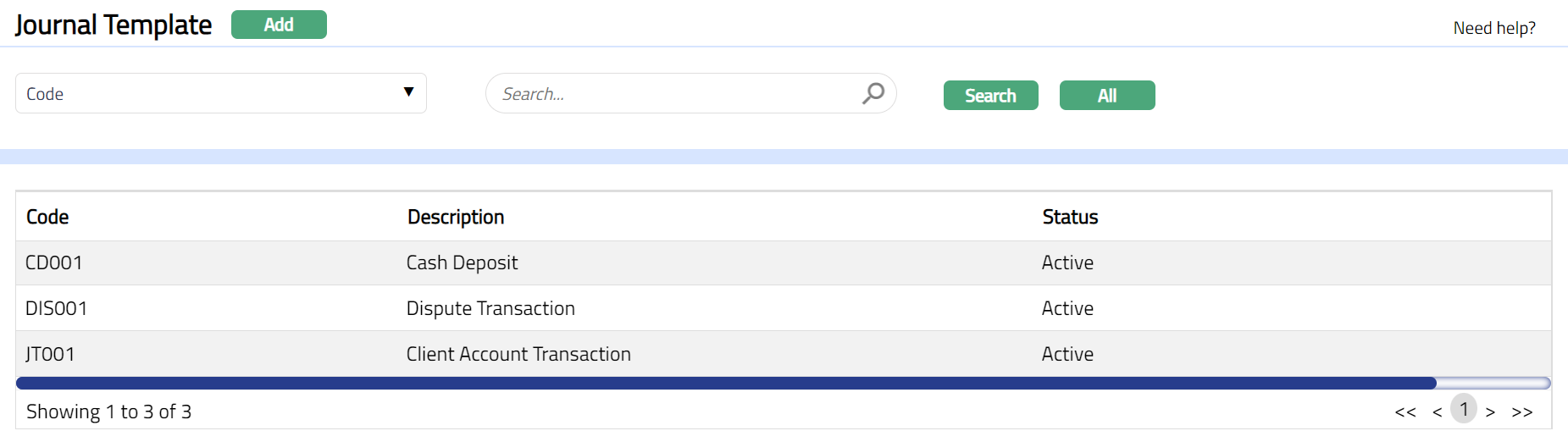
Task: Sort by the Status column header
Action: pyautogui.click(x=1070, y=217)
